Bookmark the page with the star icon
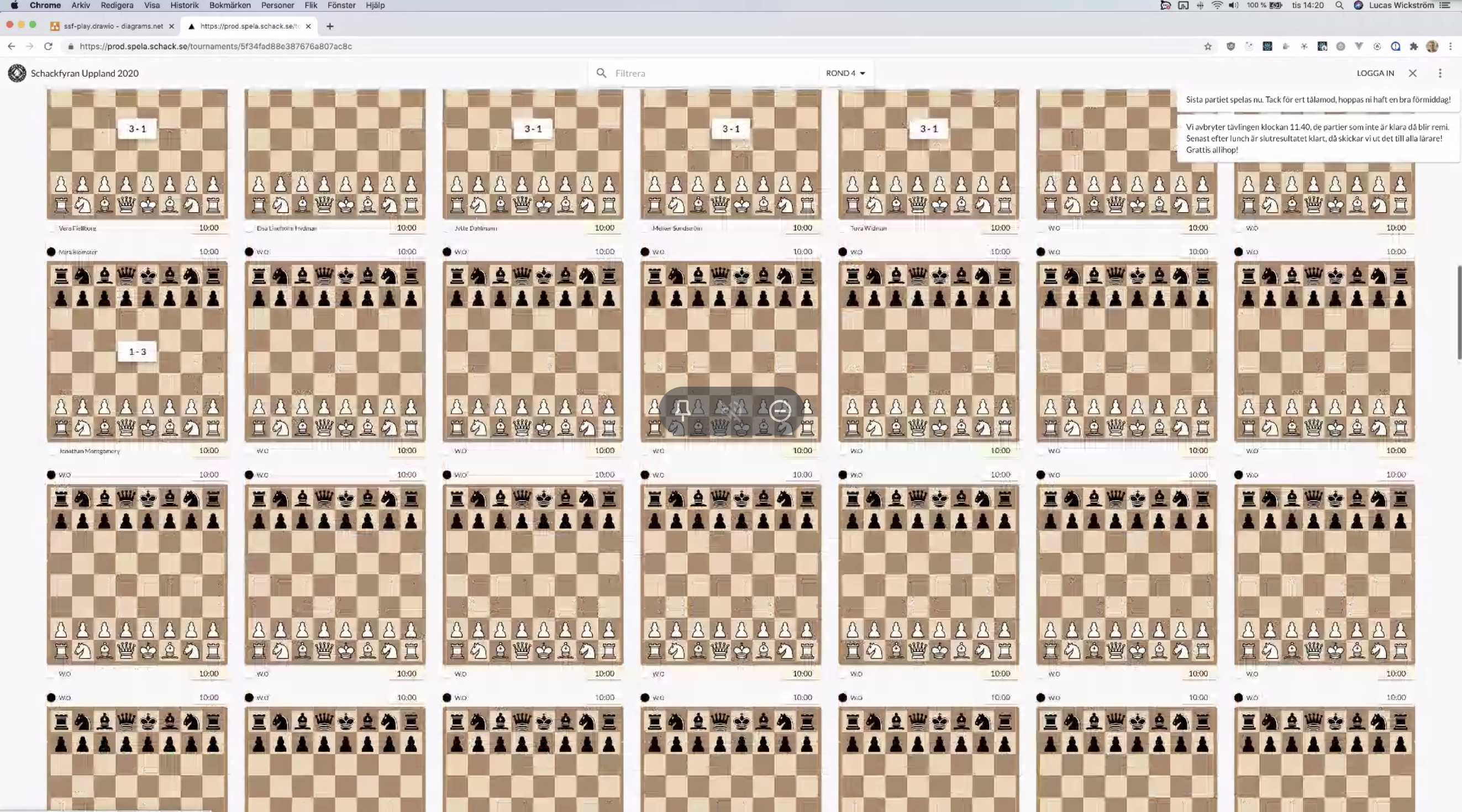Image resolution: width=1462 pixels, height=812 pixels. (1208, 46)
